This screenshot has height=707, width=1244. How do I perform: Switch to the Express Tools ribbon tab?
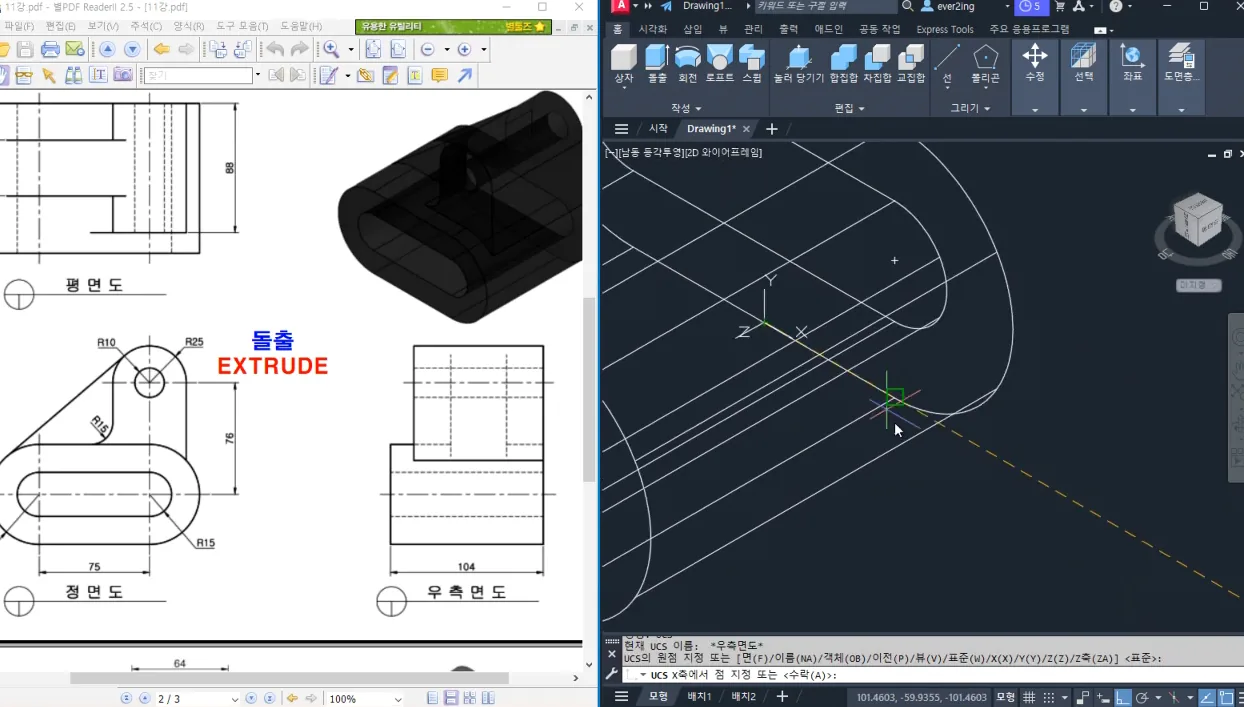click(945, 29)
